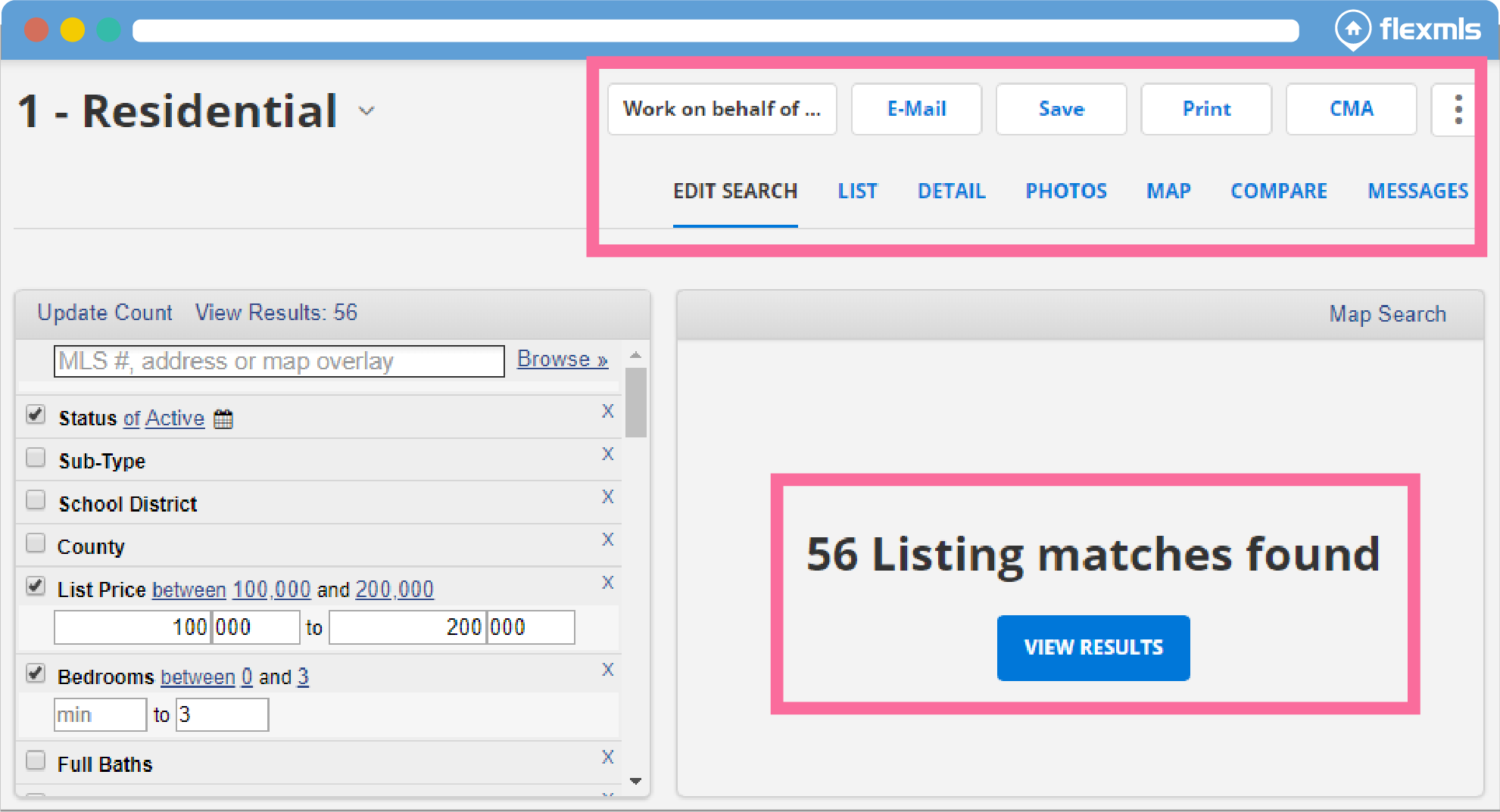Open the Work on behalf of selector

[x=722, y=110]
